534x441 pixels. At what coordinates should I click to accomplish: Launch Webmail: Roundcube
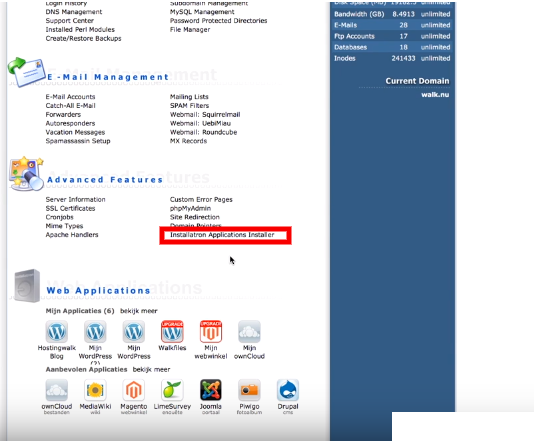coord(203,132)
